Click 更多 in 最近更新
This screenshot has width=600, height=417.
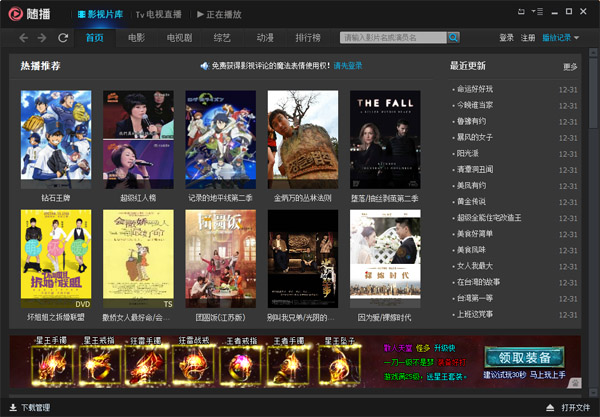(x=570, y=67)
